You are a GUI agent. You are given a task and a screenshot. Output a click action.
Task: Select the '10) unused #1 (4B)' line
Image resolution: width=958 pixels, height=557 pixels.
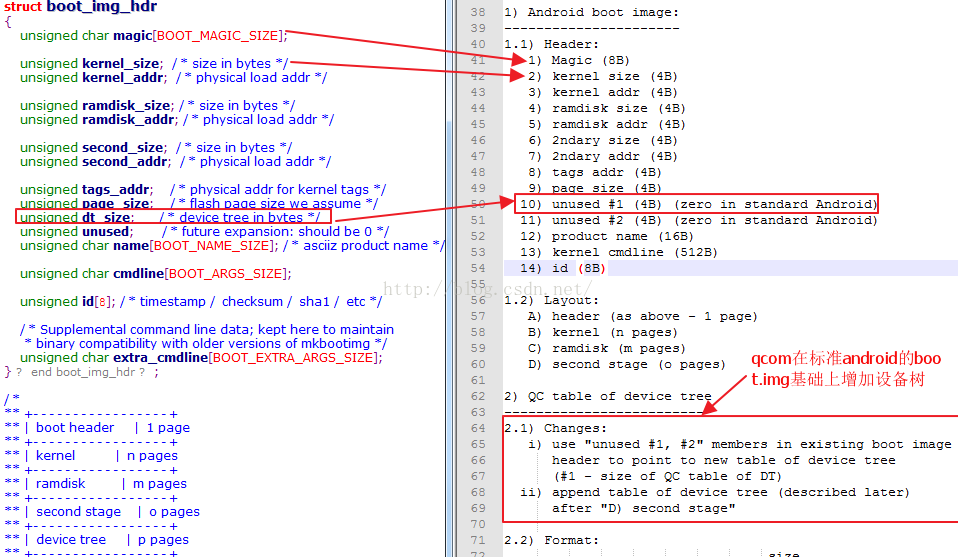(698, 204)
